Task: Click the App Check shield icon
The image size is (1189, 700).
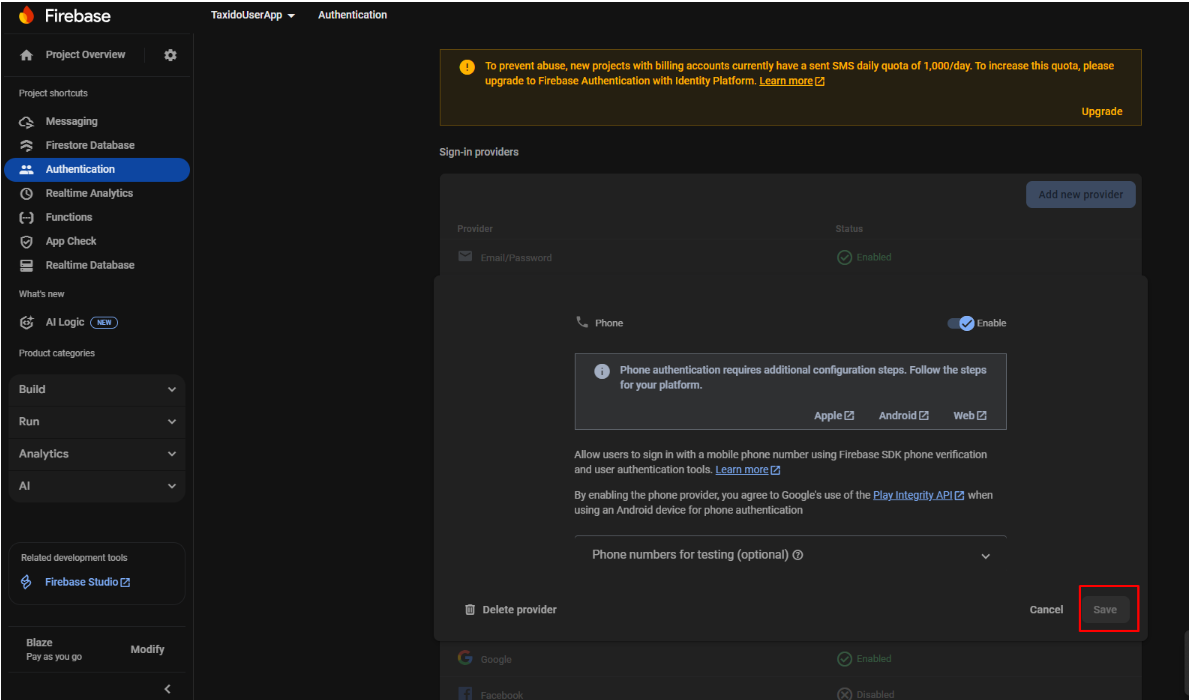Action: click(27, 242)
